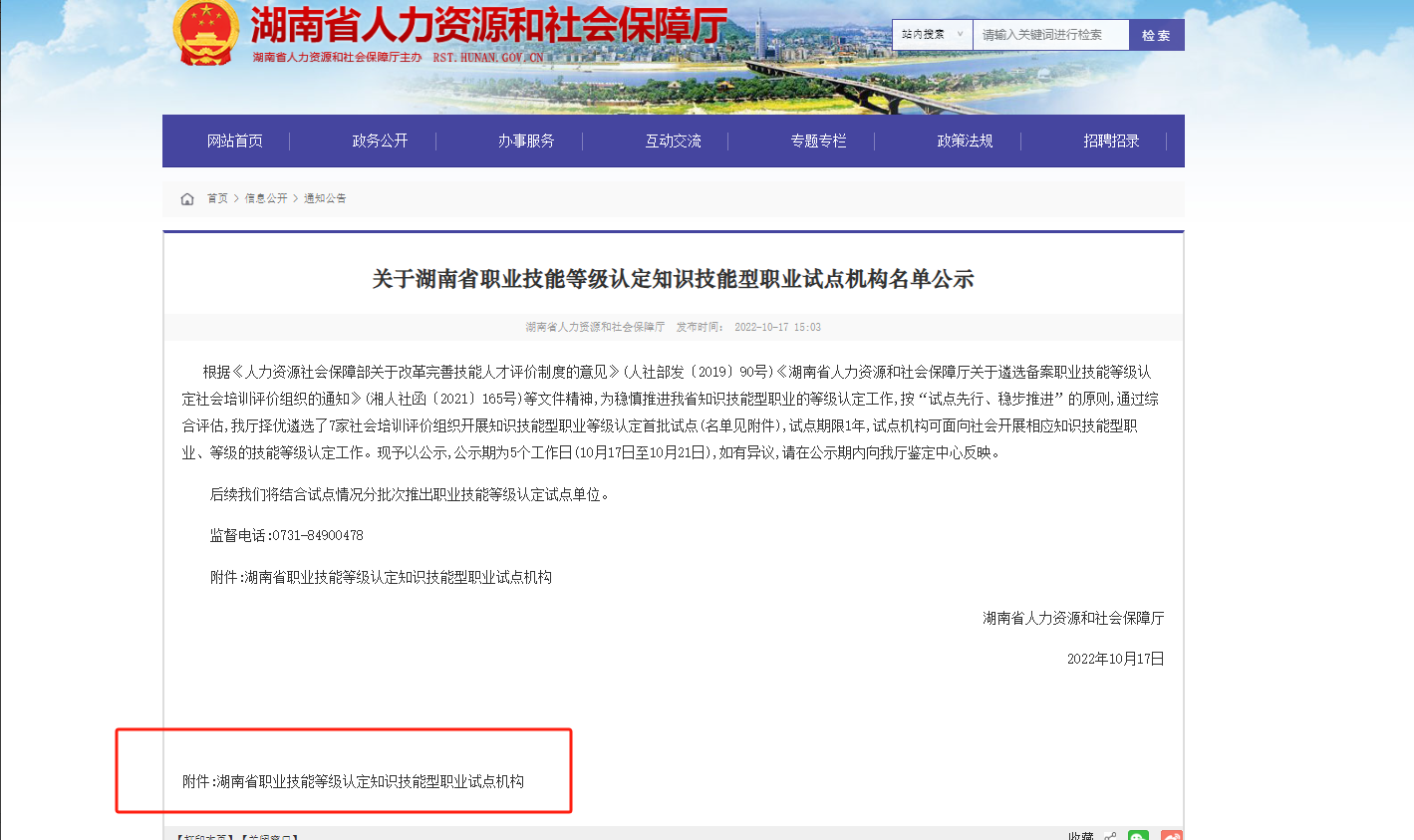This screenshot has height=840, width=1414.
Task: Go to 信息公开 in the breadcrumb
Action: (x=266, y=198)
